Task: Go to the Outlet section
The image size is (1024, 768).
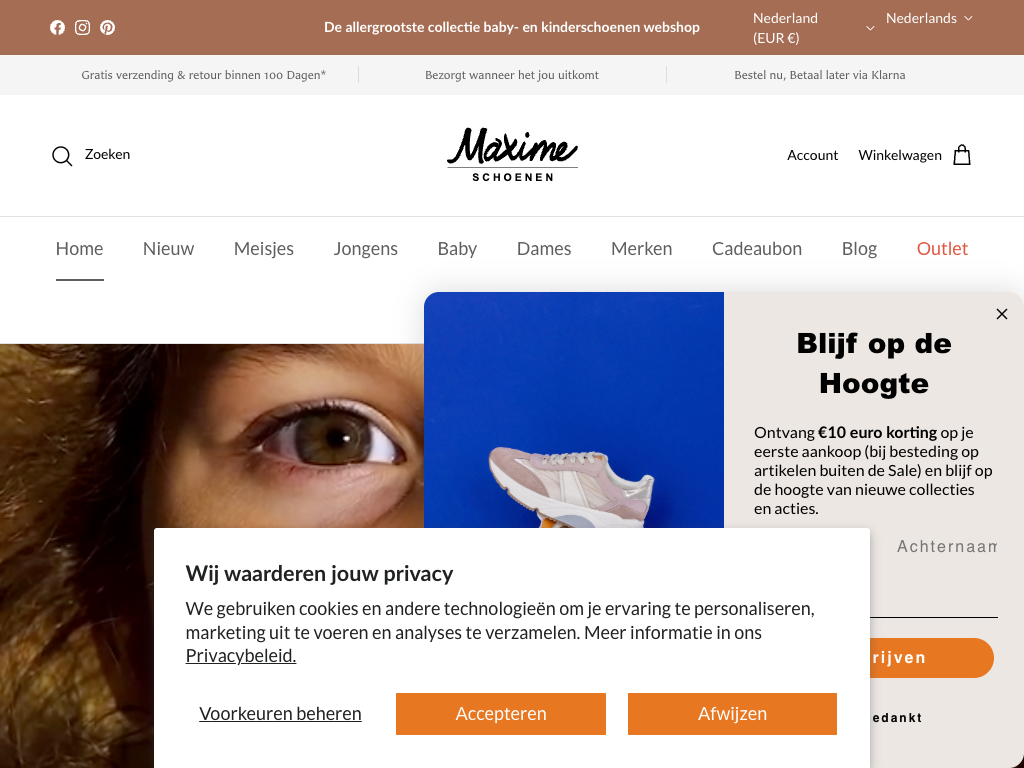Action: click(x=942, y=249)
